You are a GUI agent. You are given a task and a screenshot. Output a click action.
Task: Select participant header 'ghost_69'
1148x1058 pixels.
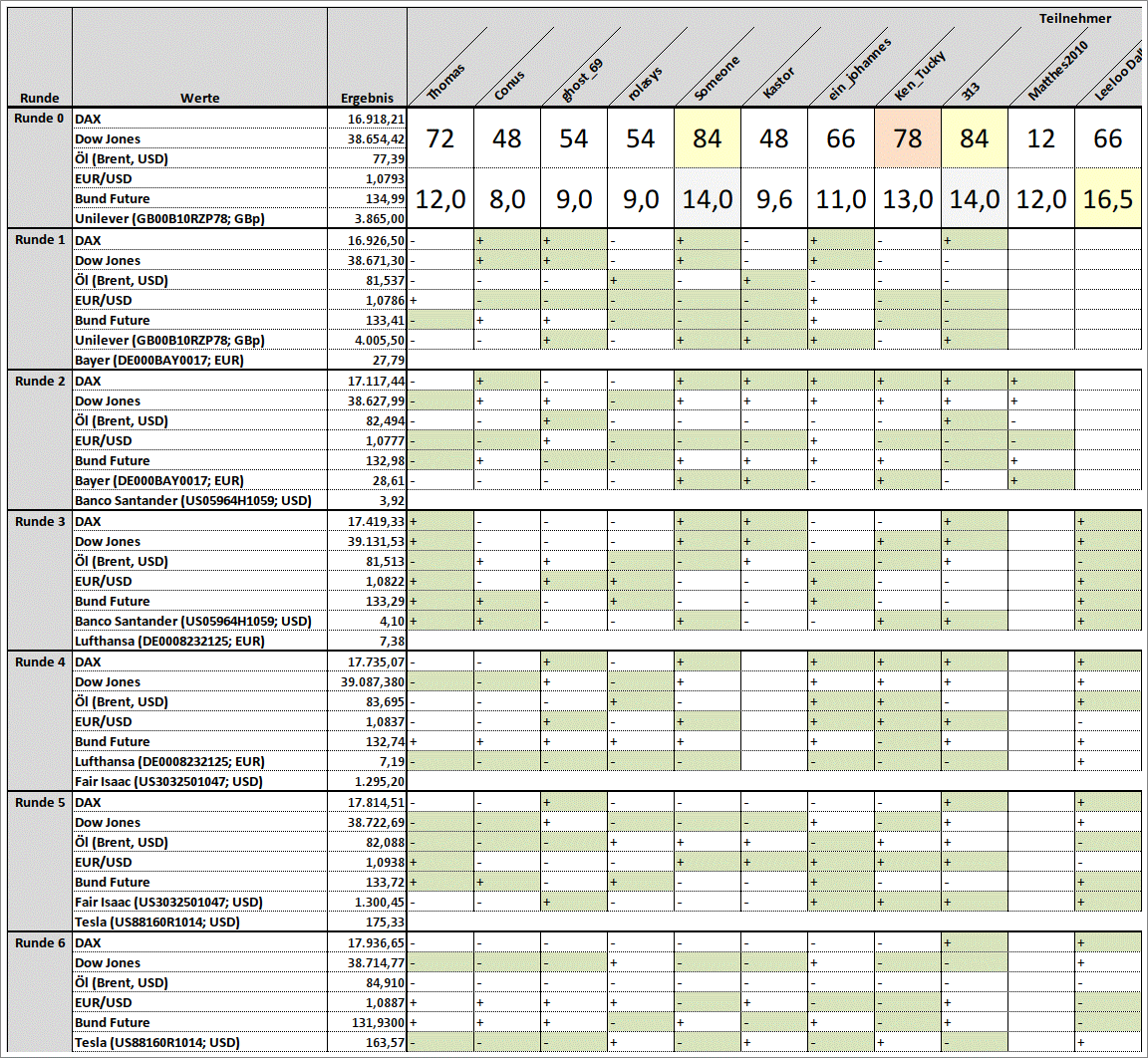click(x=582, y=79)
